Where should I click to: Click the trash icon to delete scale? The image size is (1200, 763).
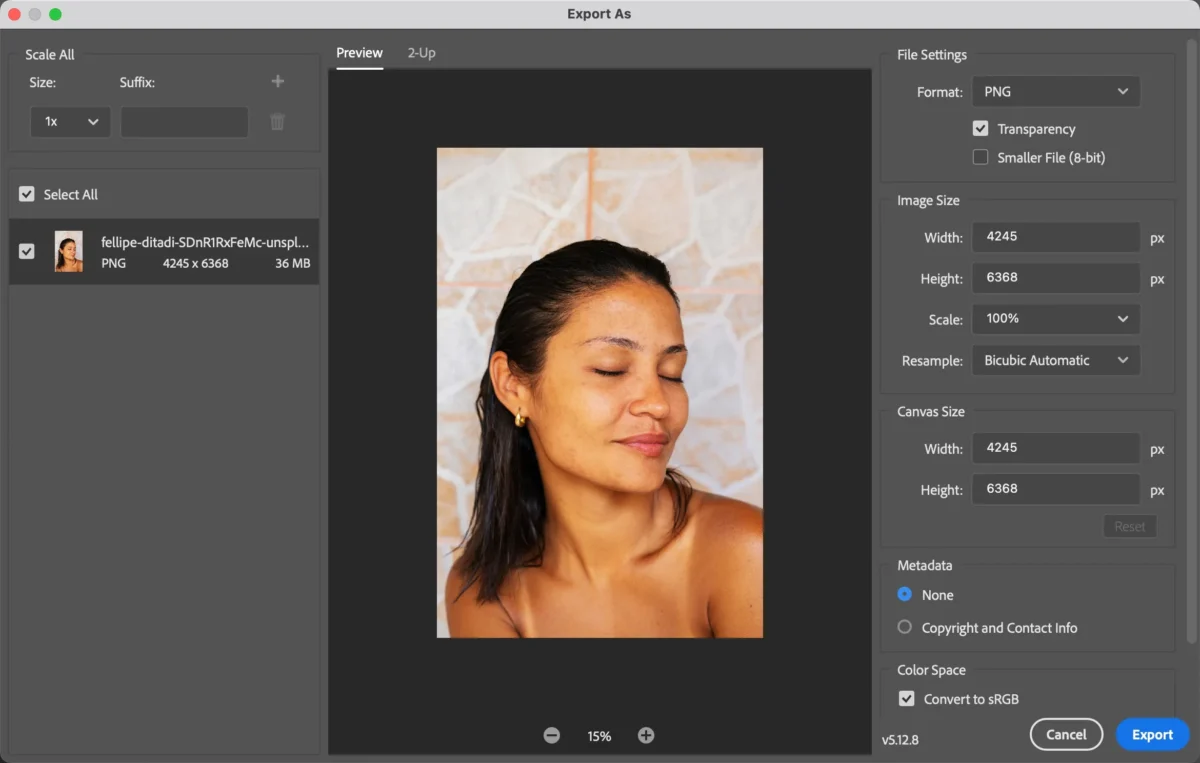click(x=278, y=122)
